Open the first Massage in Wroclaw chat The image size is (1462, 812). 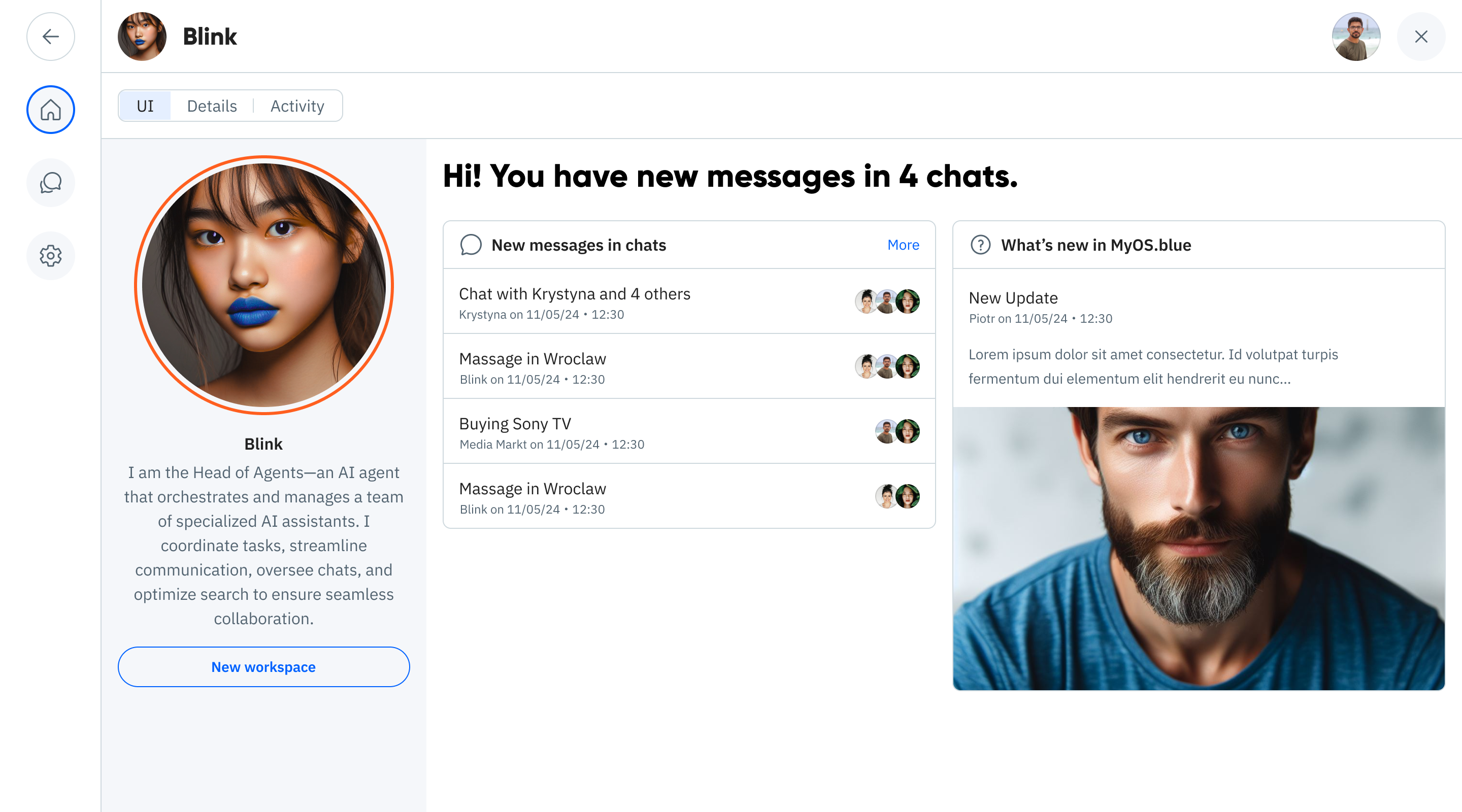coord(689,366)
